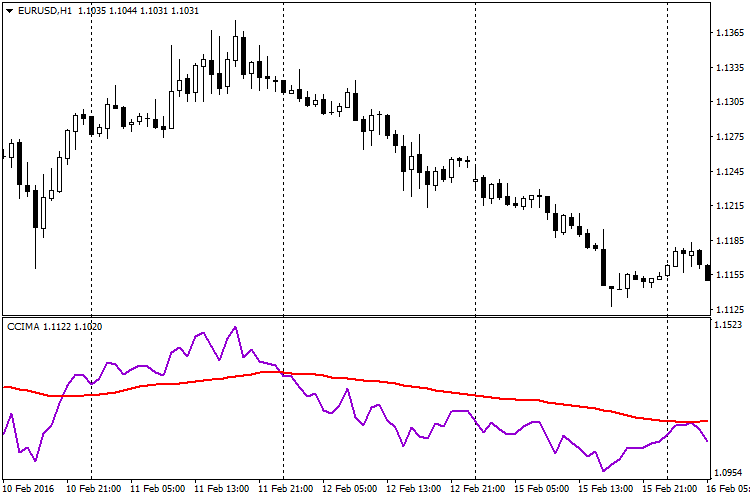Click the 1.1523 indicator scale value

coord(730,326)
